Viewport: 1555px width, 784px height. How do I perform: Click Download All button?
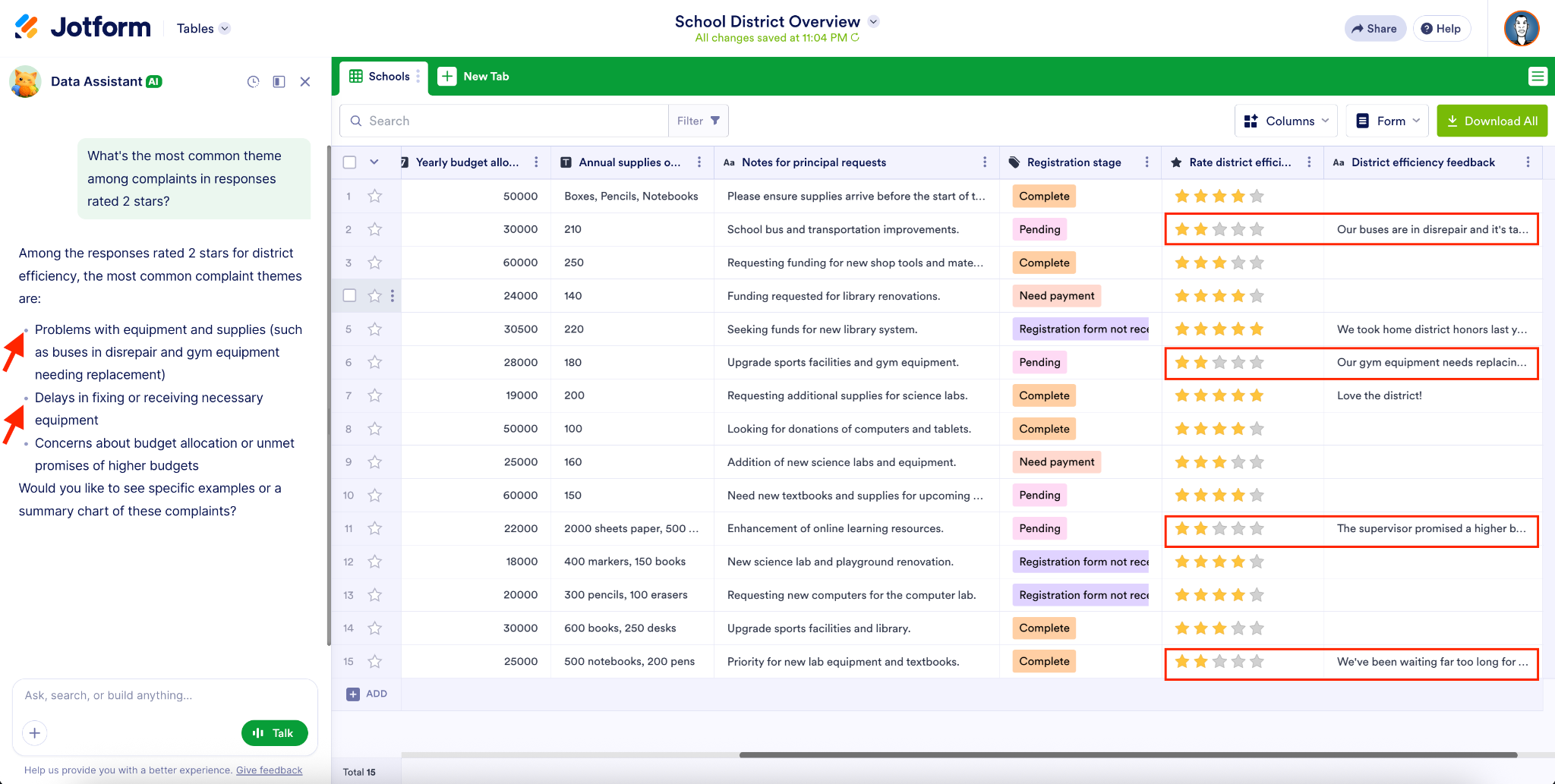(x=1492, y=121)
